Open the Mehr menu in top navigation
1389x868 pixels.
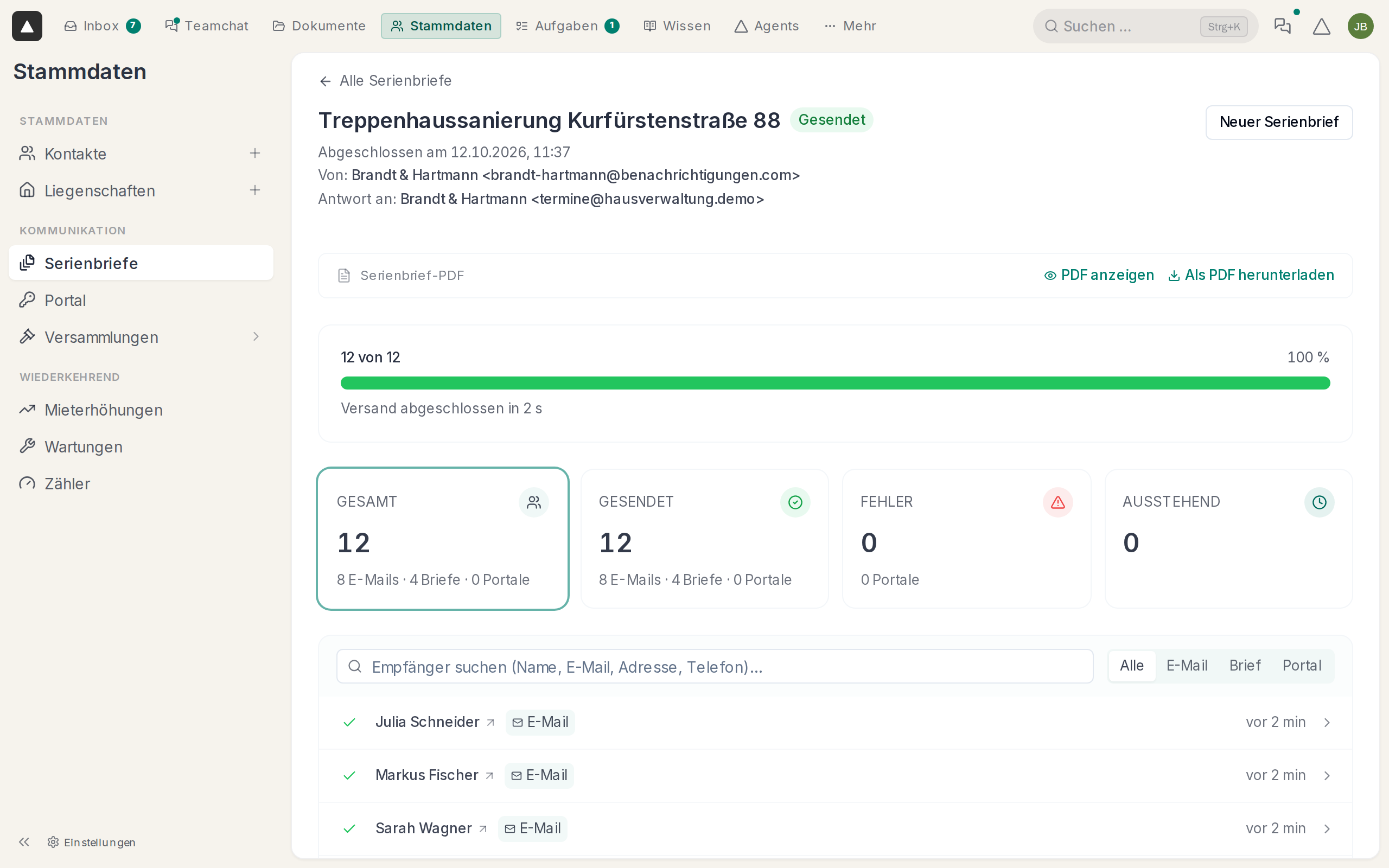click(x=850, y=26)
